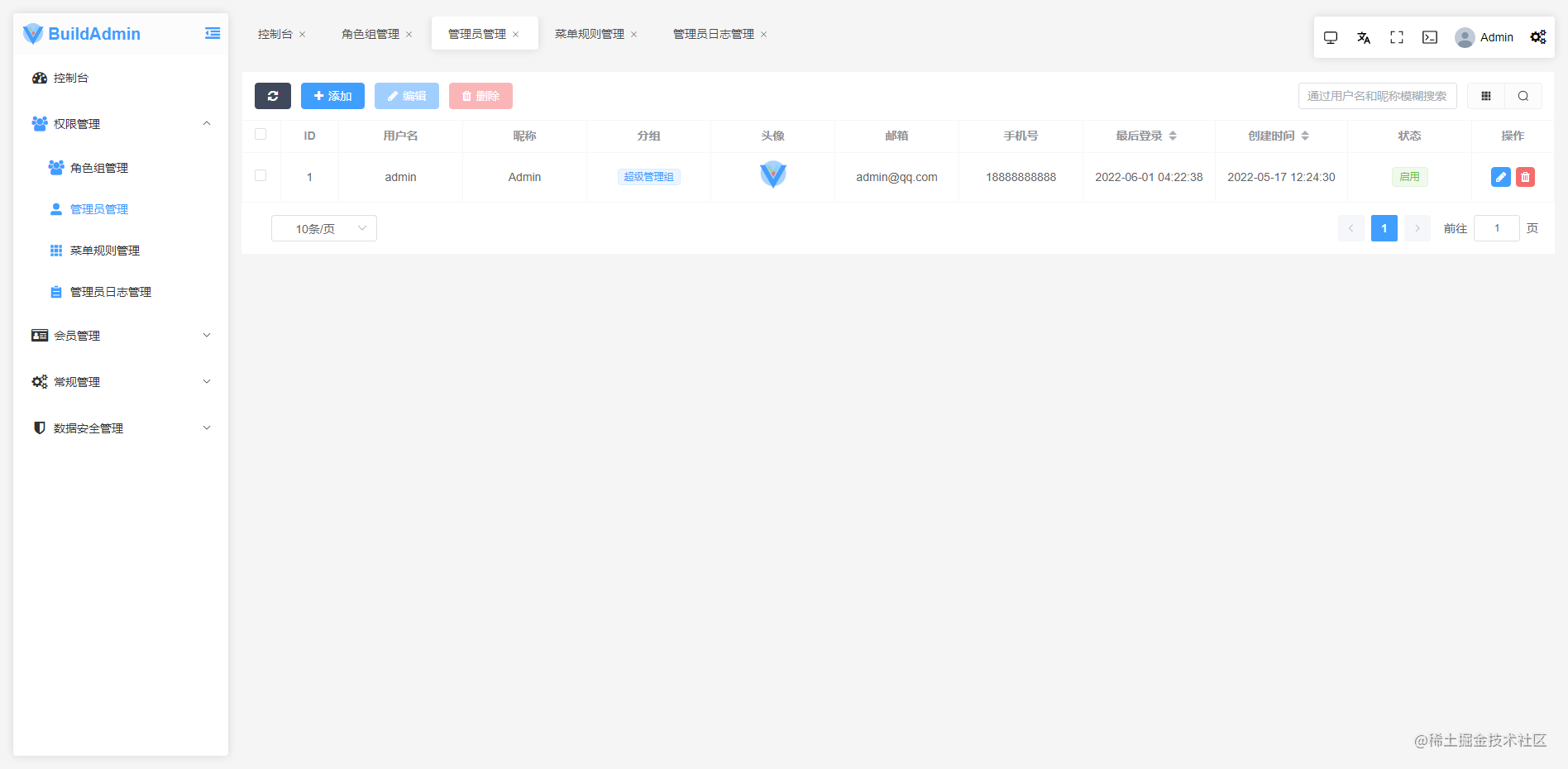Edit the admin row with pencil icon
This screenshot has height=769, width=1568.
click(1501, 177)
